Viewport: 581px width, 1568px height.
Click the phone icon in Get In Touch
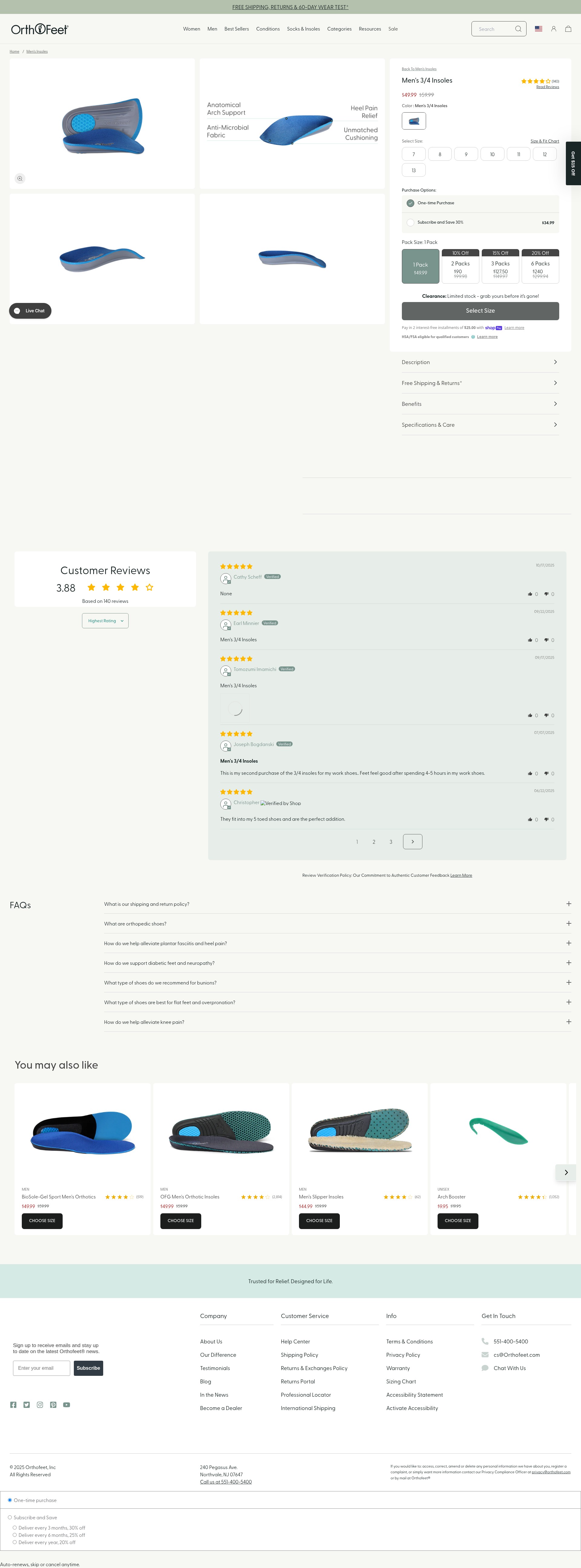485,1341
